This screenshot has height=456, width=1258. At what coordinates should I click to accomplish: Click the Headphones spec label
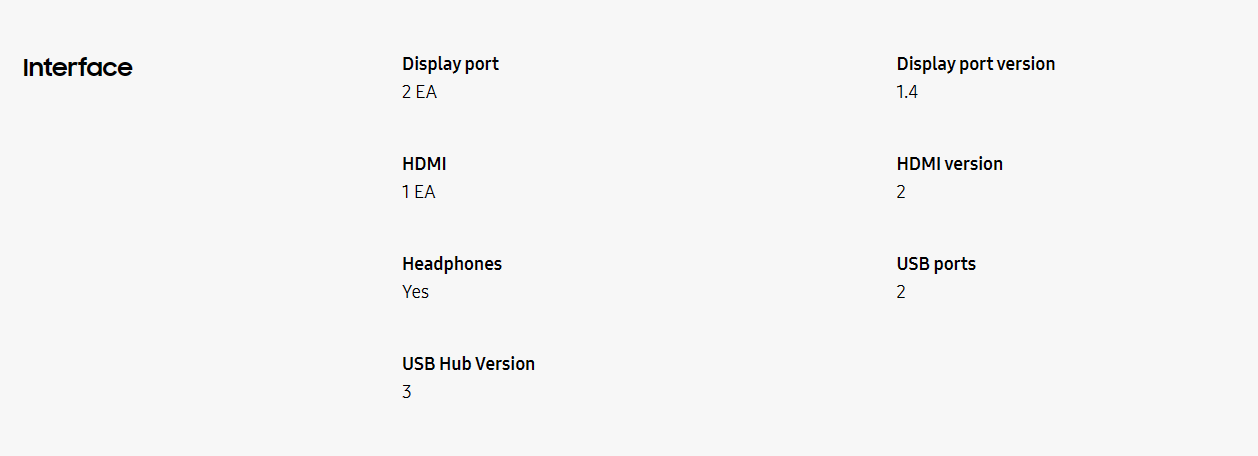[452, 264]
